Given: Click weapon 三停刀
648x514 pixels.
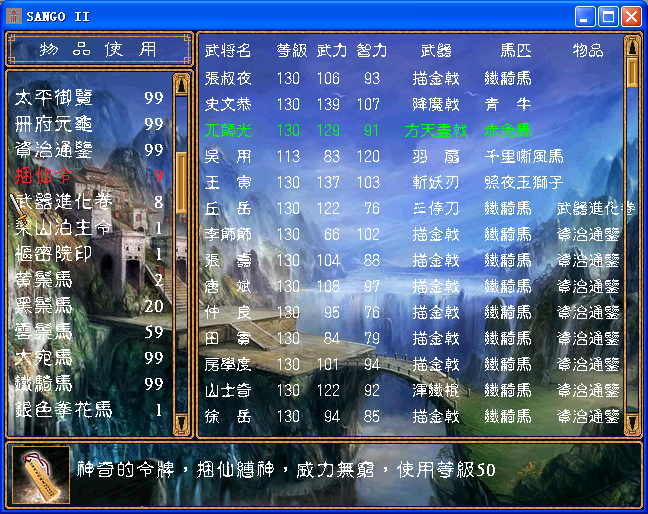Looking at the screenshot, I should (x=436, y=209).
